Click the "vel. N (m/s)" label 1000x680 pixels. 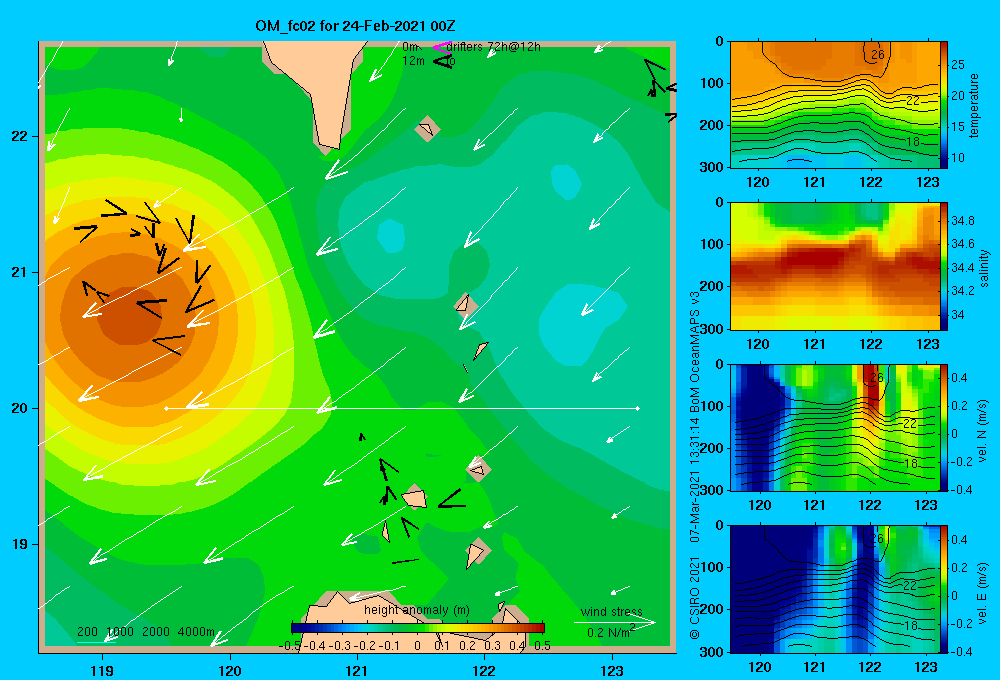click(983, 431)
